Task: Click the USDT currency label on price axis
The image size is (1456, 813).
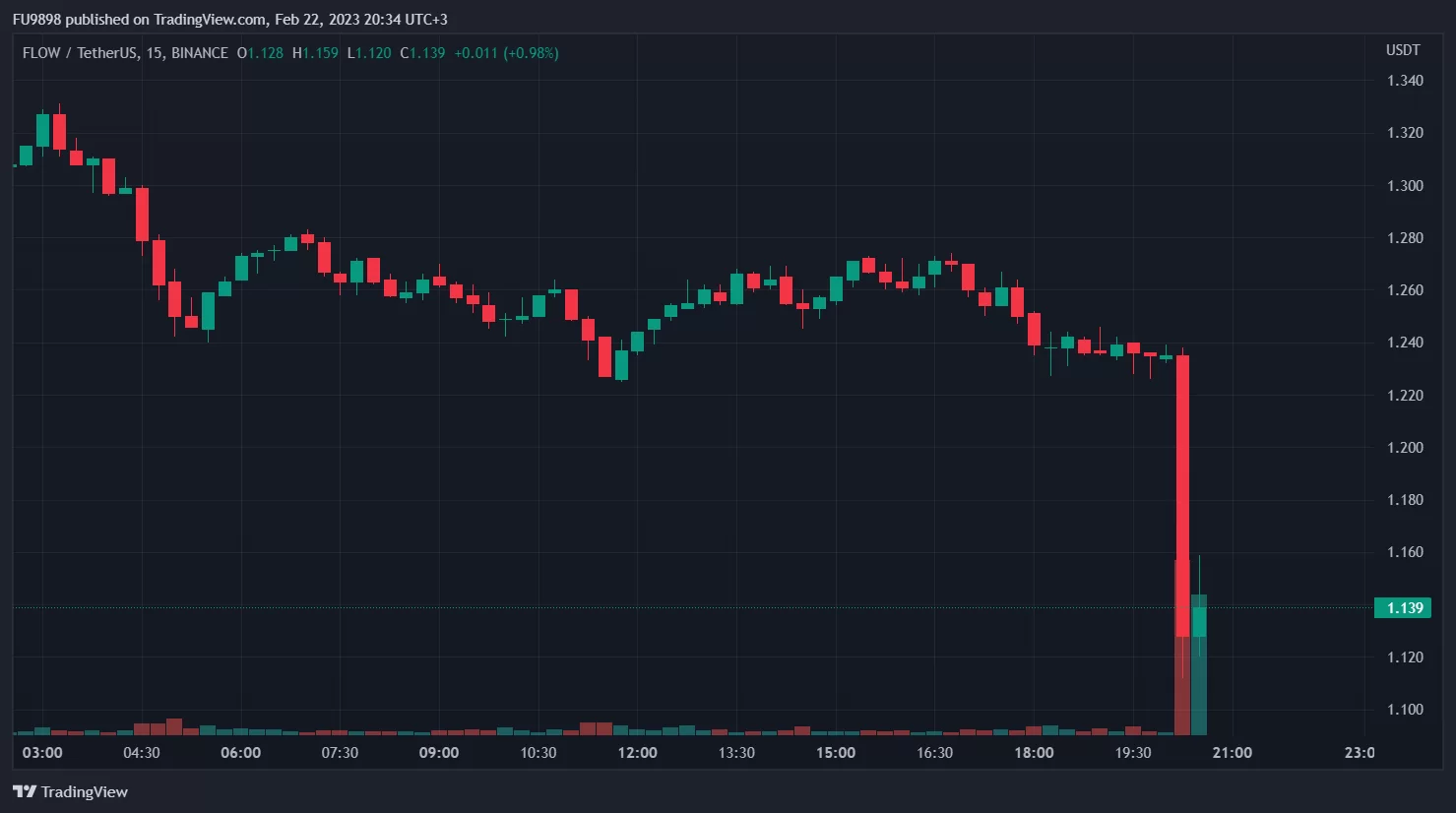Action: [x=1403, y=50]
